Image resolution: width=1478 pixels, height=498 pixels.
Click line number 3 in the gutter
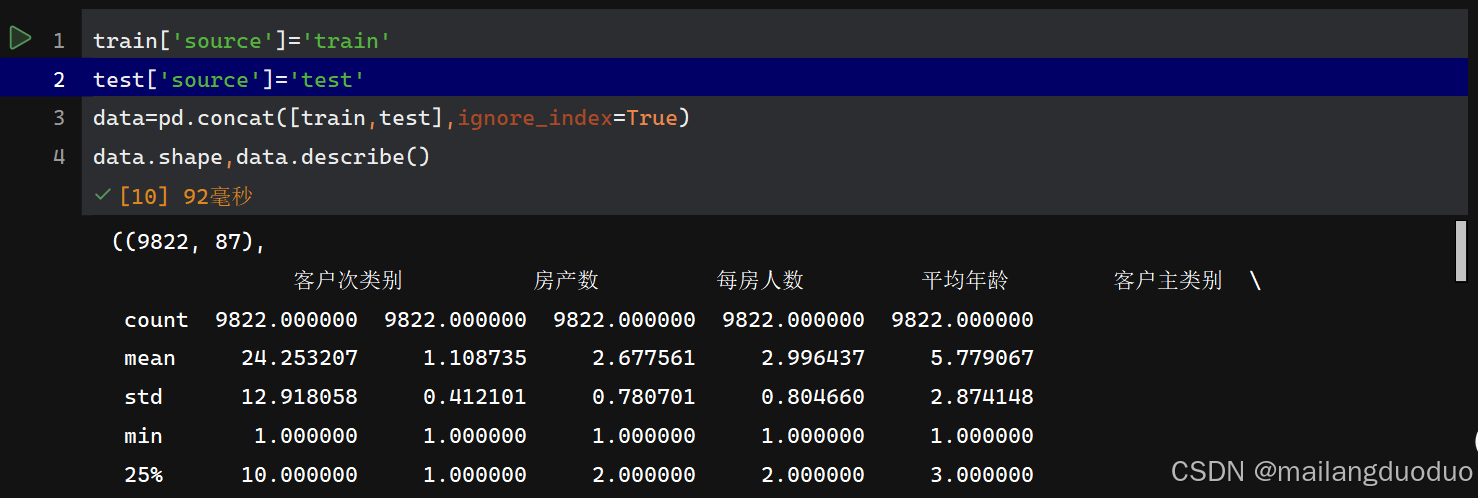[x=58, y=118]
